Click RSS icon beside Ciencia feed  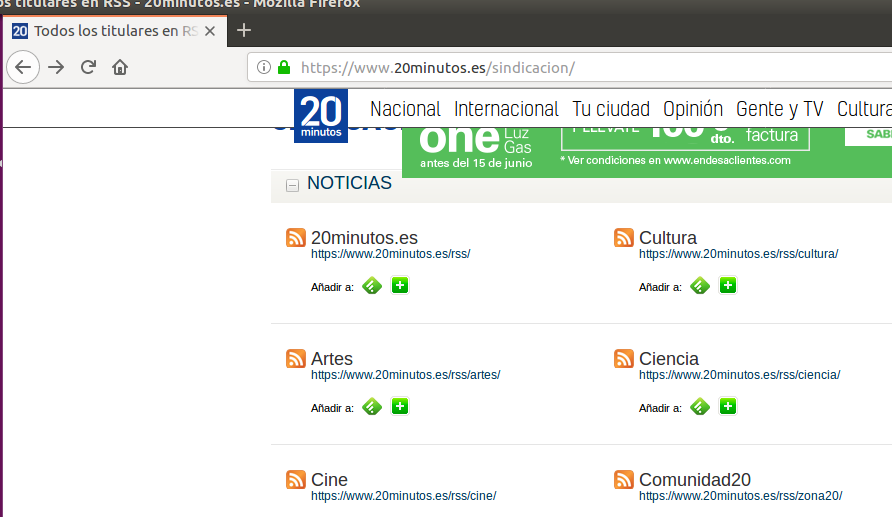[x=624, y=358]
